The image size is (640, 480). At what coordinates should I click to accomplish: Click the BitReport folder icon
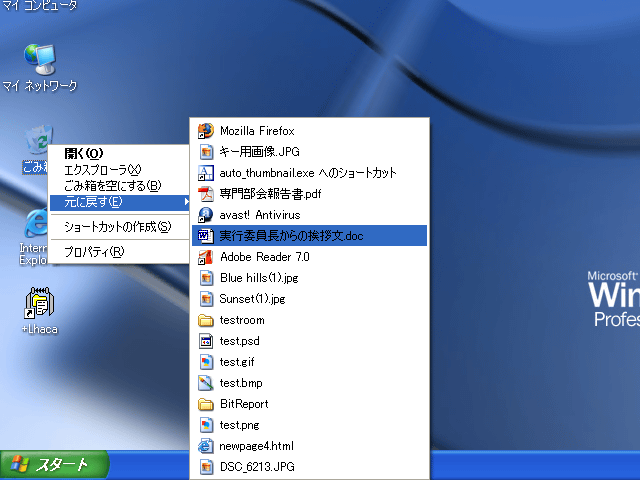[206, 404]
